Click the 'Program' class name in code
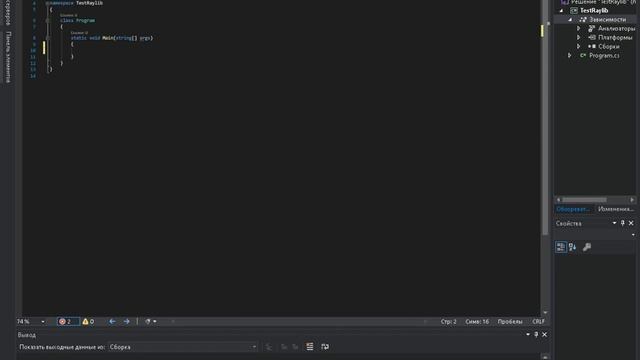 (x=85, y=20)
